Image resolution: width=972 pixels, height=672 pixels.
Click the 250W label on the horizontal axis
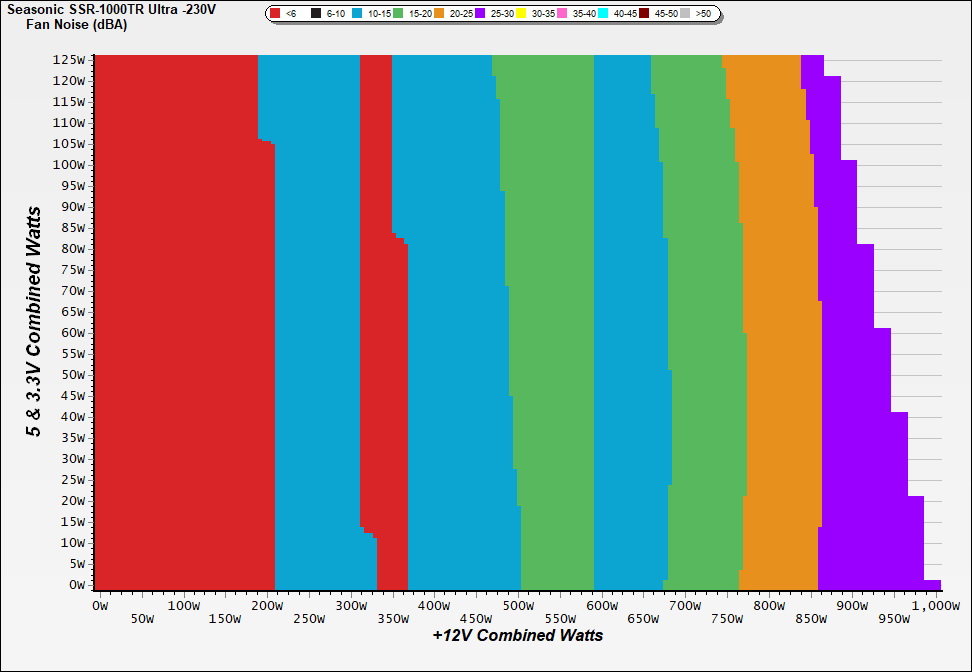click(309, 619)
